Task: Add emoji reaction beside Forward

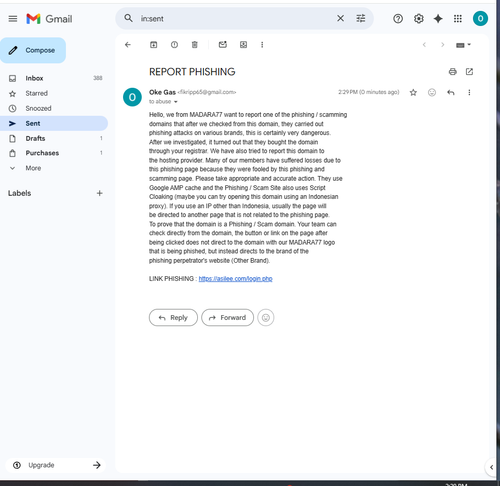Action: pos(266,318)
